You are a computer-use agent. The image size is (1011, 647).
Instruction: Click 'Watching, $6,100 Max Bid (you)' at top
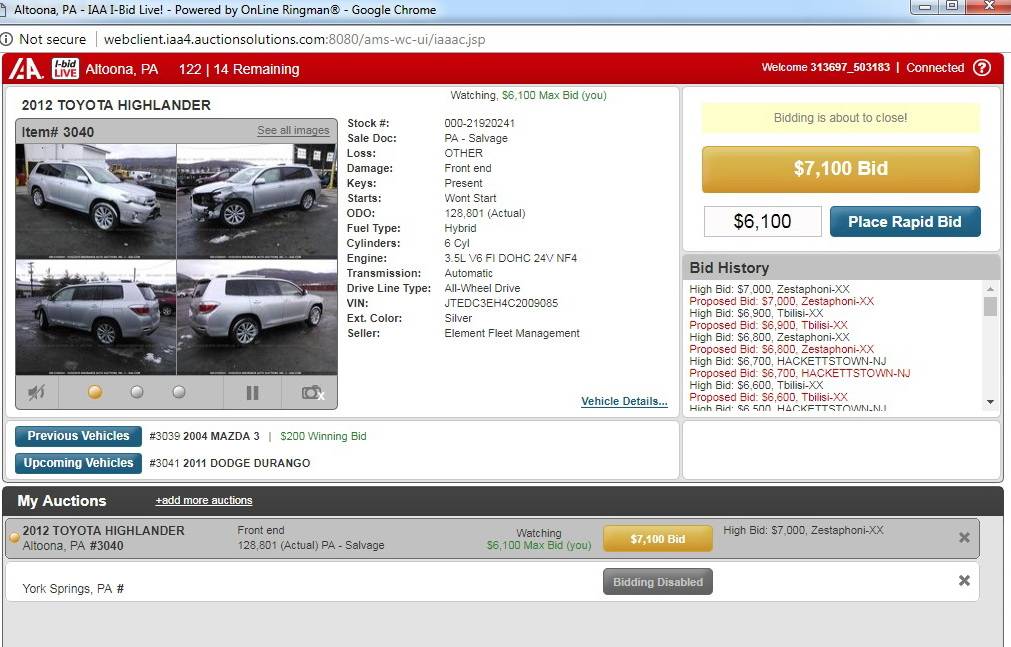(x=528, y=95)
